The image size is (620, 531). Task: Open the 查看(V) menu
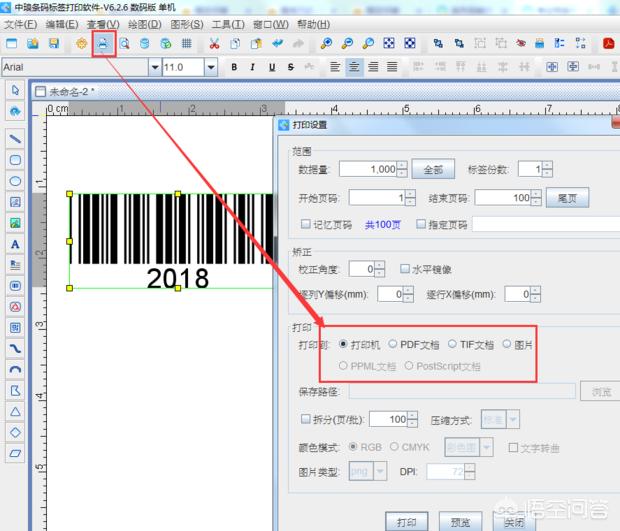pos(103,25)
